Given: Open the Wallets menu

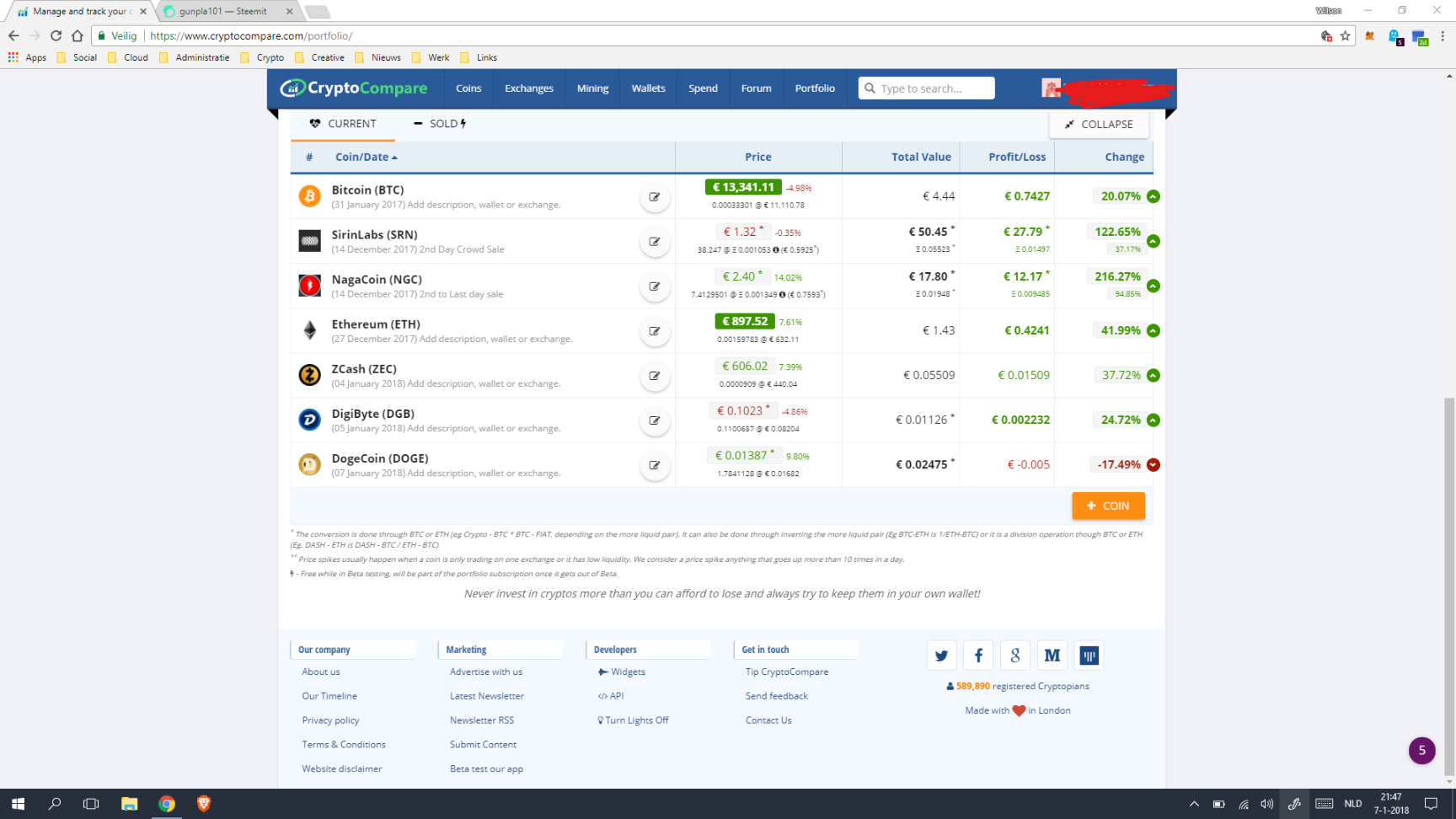Looking at the screenshot, I should [648, 88].
